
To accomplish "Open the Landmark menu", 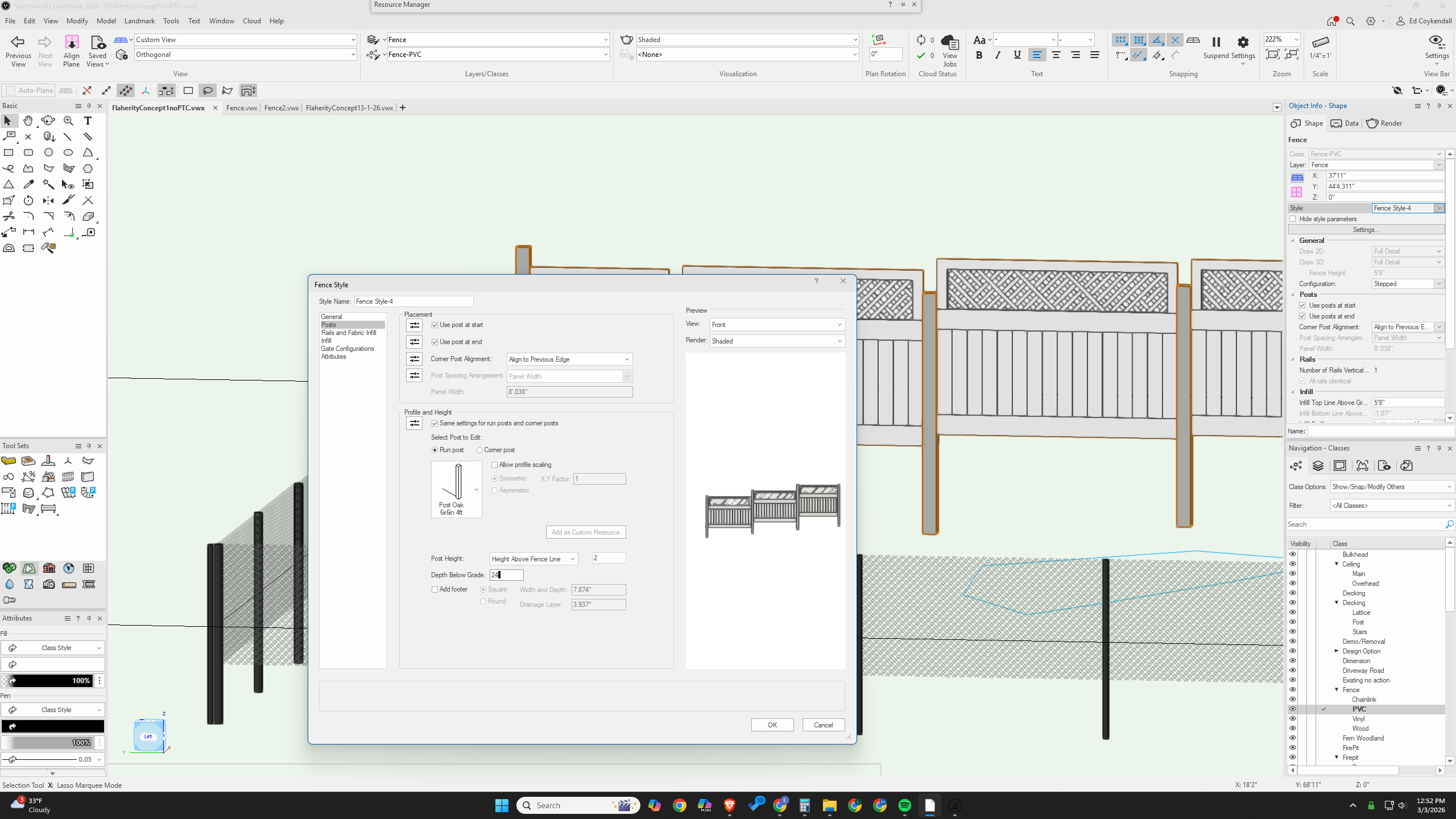I will point(139,21).
